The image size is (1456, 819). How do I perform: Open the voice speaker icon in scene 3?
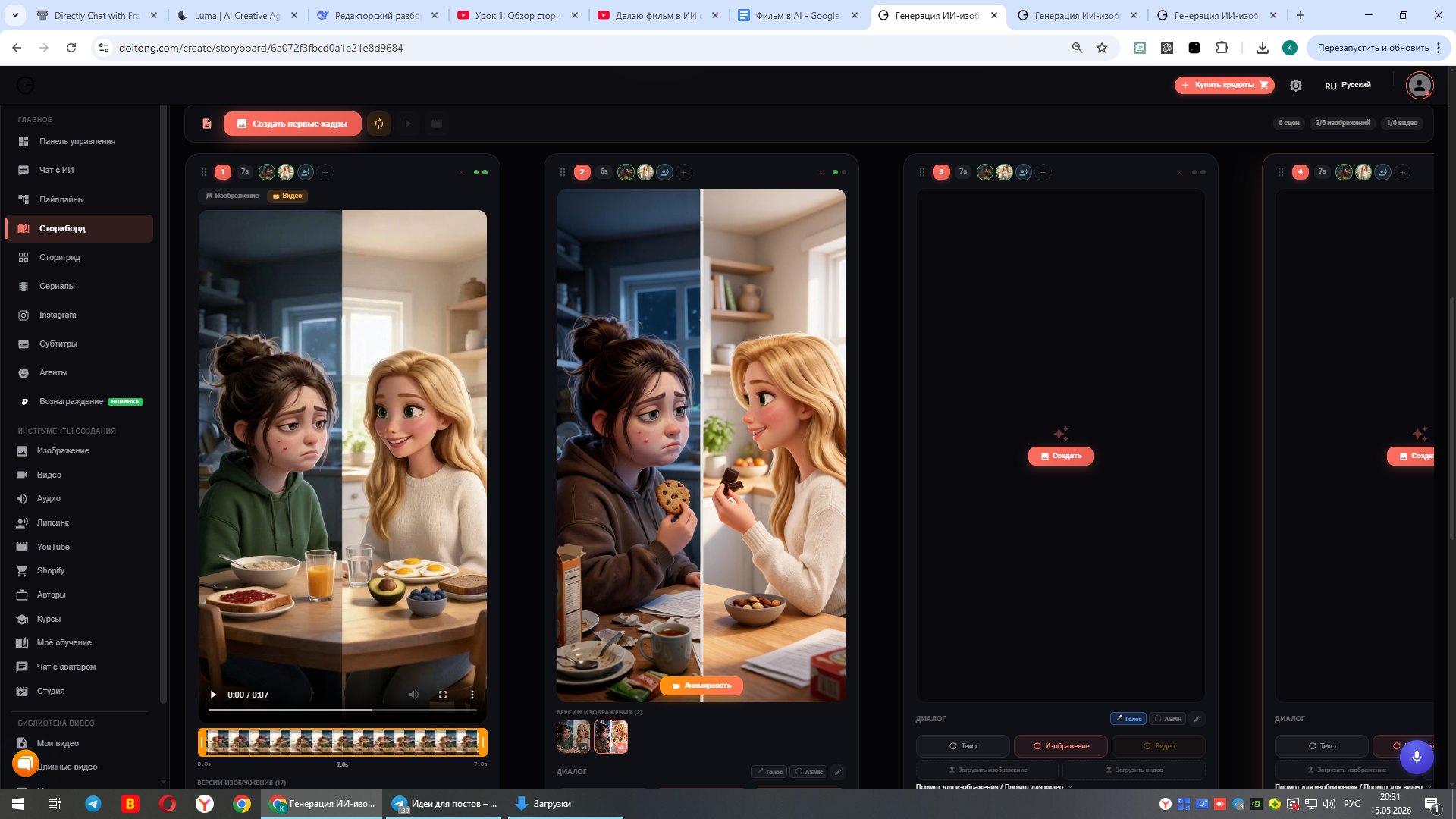[1024, 172]
